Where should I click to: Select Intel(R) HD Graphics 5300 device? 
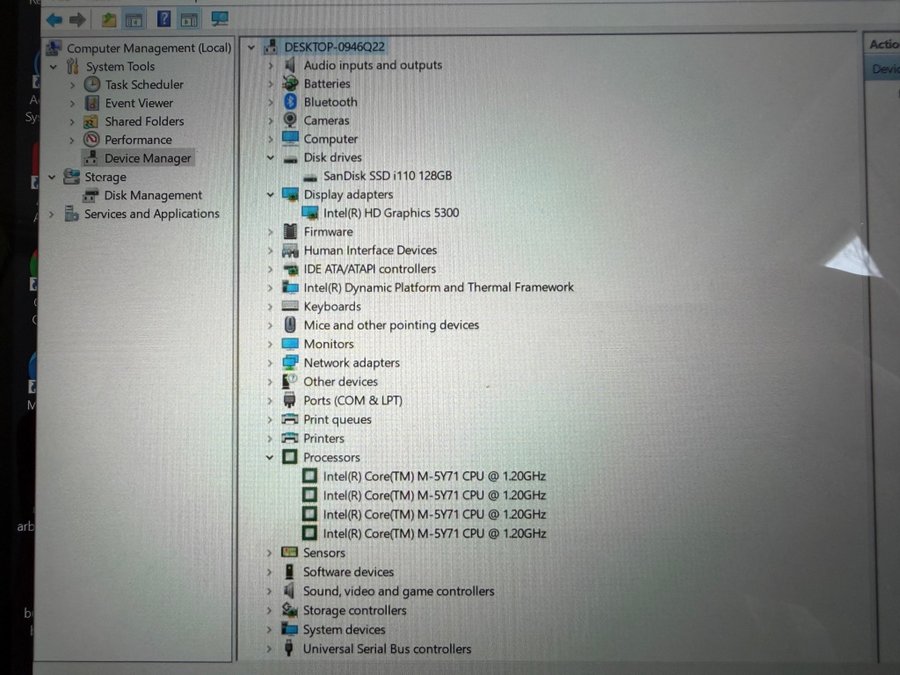coord(390,213)
